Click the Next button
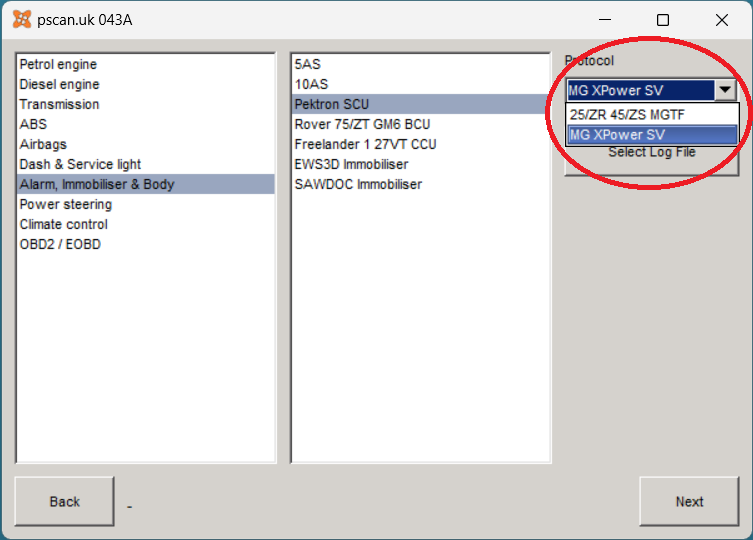The height and width of the screenshot is (540, 753). (689, 502)
